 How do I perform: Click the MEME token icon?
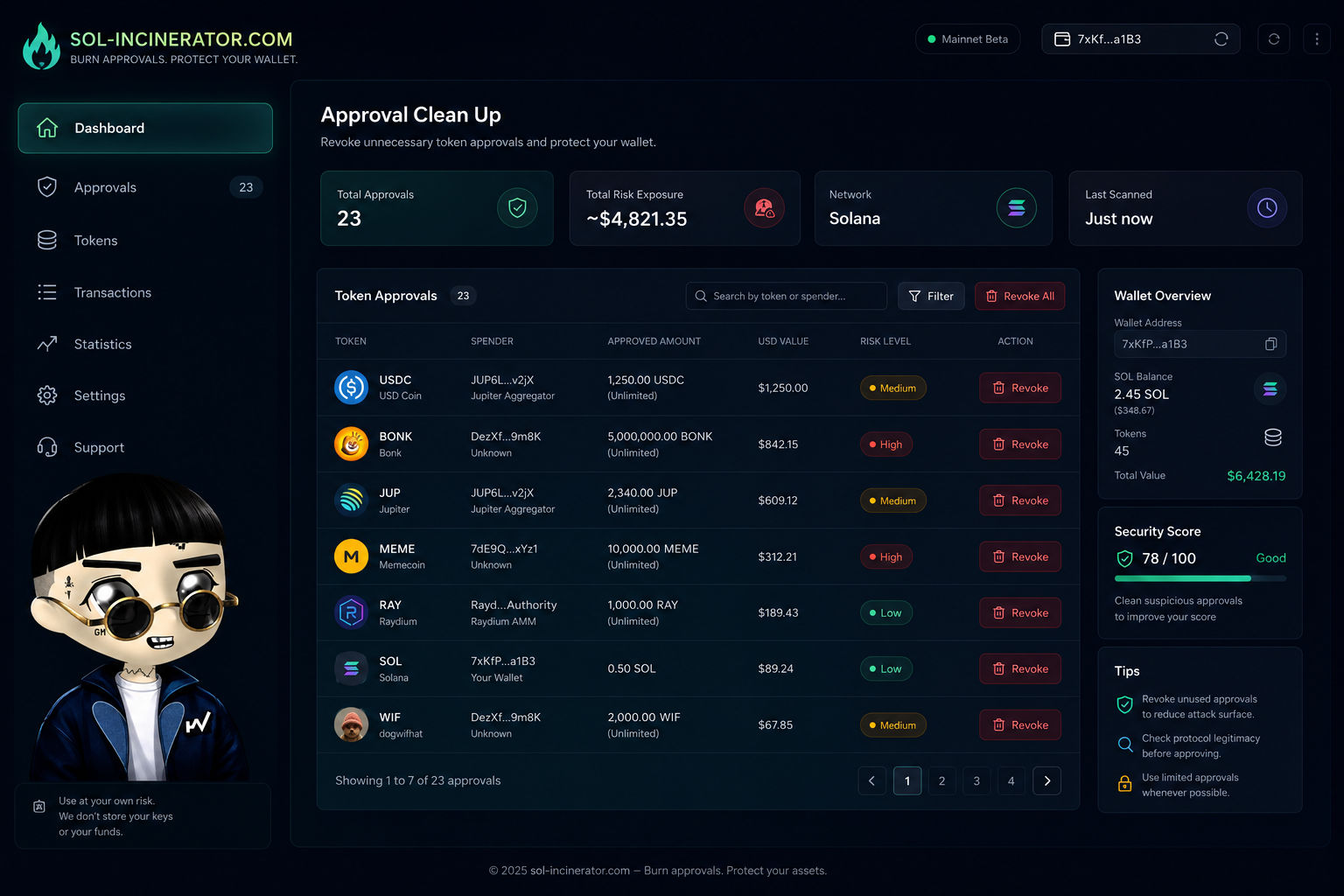(x=351, y=556)
